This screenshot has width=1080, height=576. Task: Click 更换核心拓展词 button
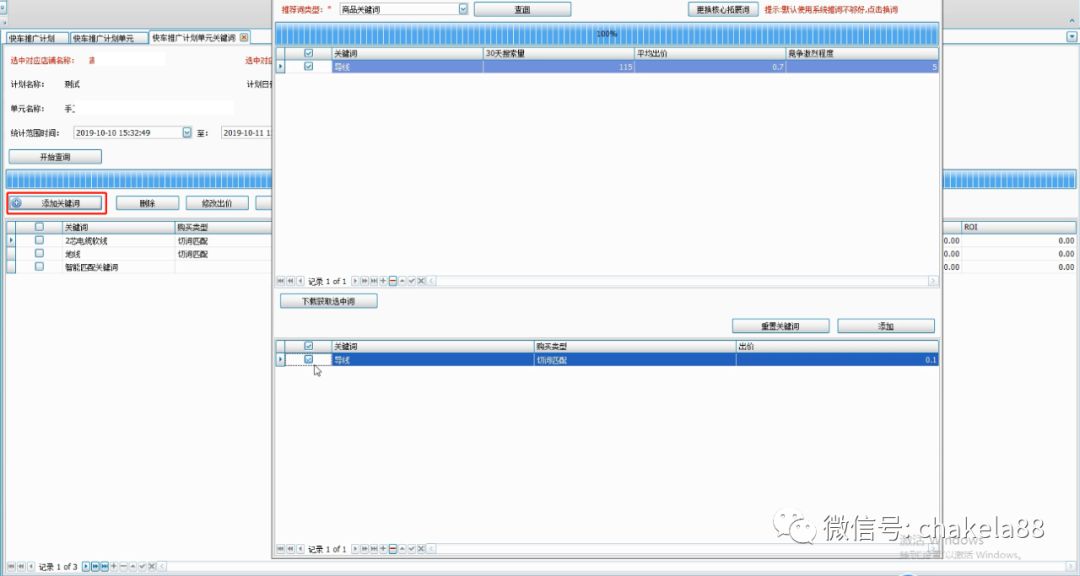tap(723, 10)
